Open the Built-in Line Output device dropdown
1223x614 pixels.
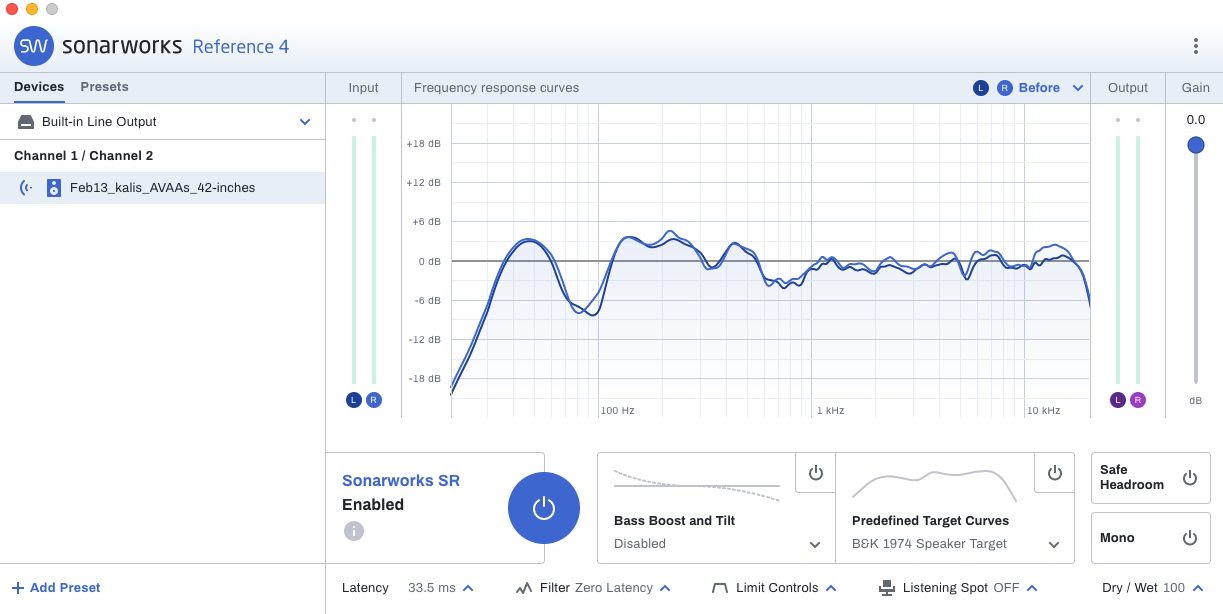pos(305,122)
